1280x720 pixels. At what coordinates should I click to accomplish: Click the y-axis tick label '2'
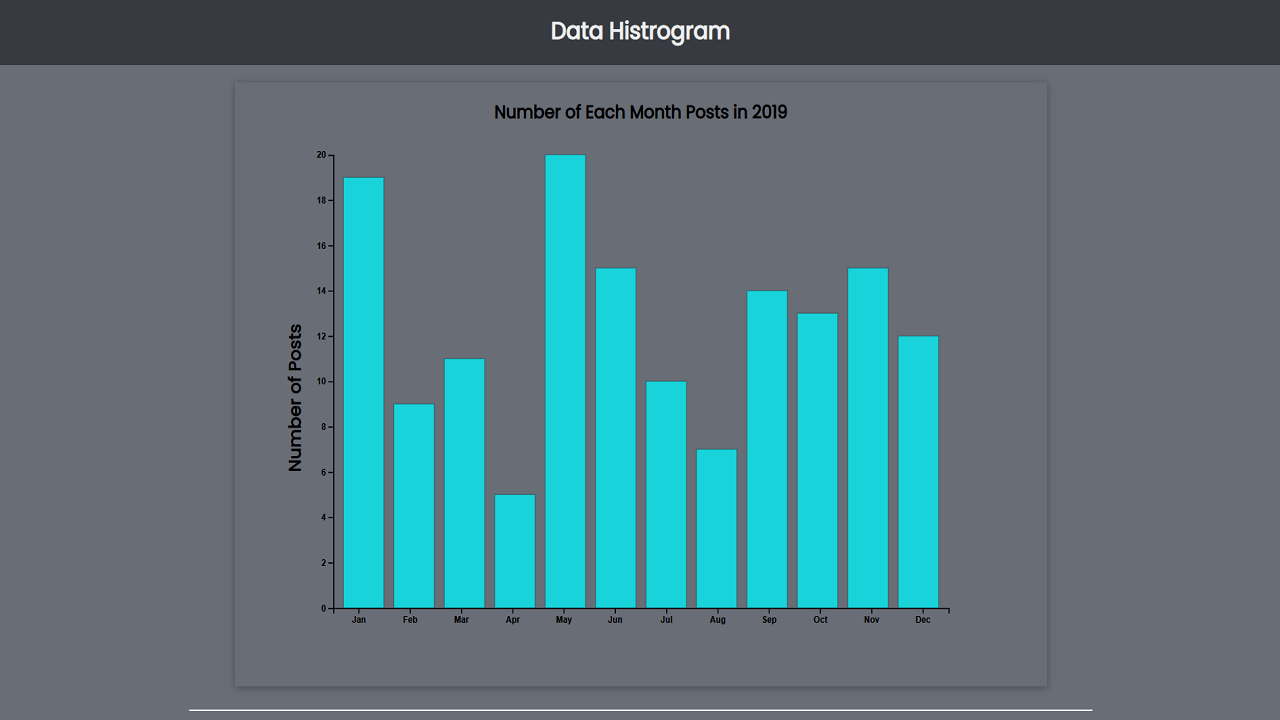pos(324,563)
